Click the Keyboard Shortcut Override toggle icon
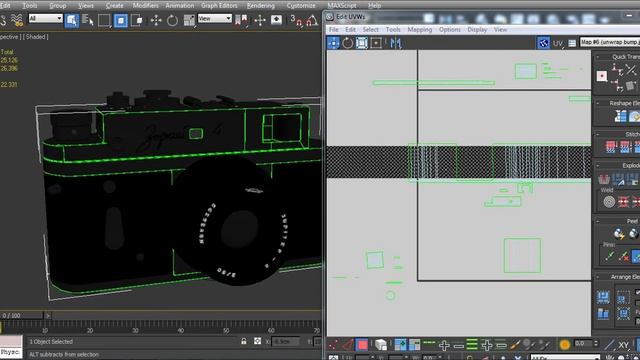This screenshot has height=360, width=640. pos(276,20)
